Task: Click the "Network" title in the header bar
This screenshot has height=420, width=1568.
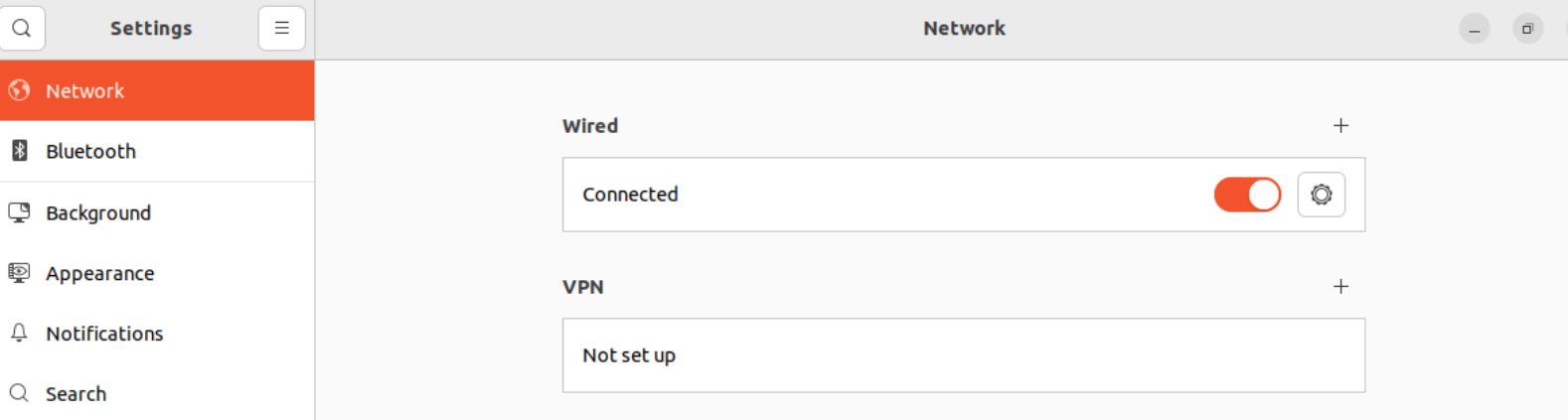Action: (964, 28)
